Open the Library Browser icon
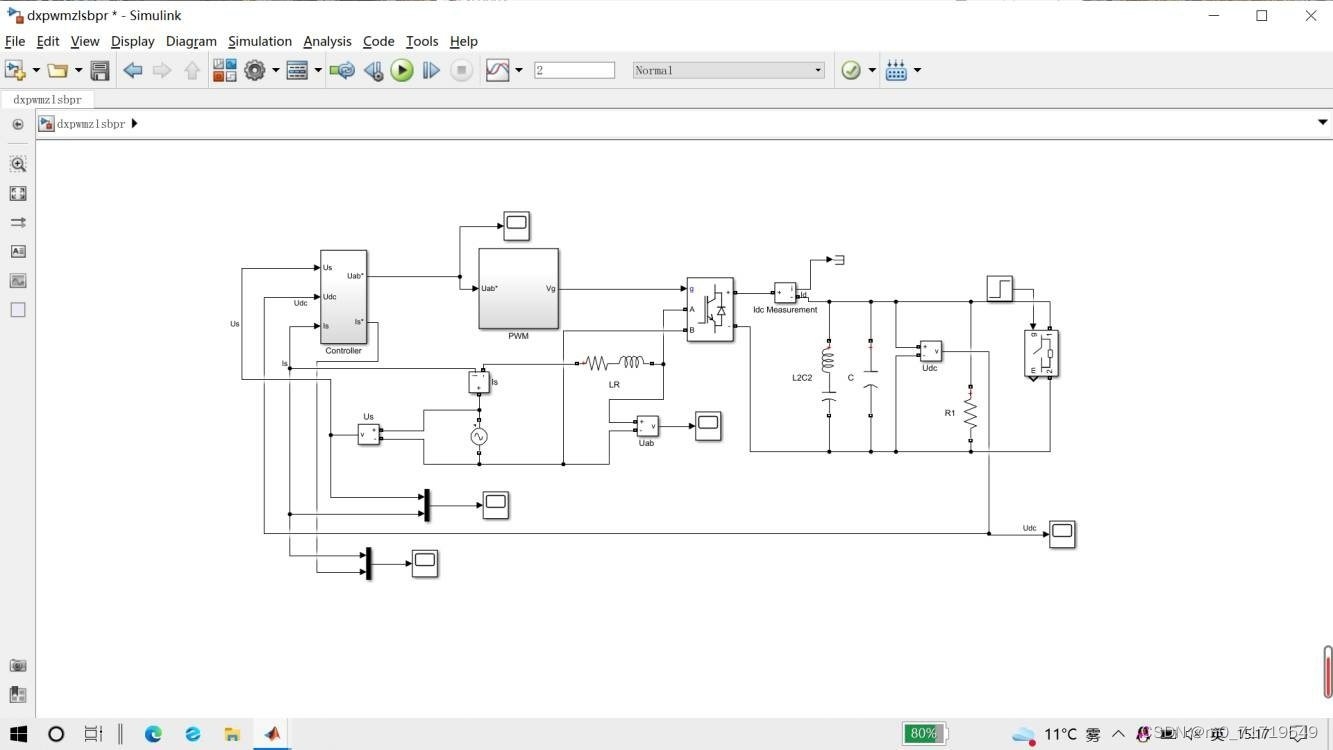Viewport: 1333px width, 750px height. (x=224, y=70)
